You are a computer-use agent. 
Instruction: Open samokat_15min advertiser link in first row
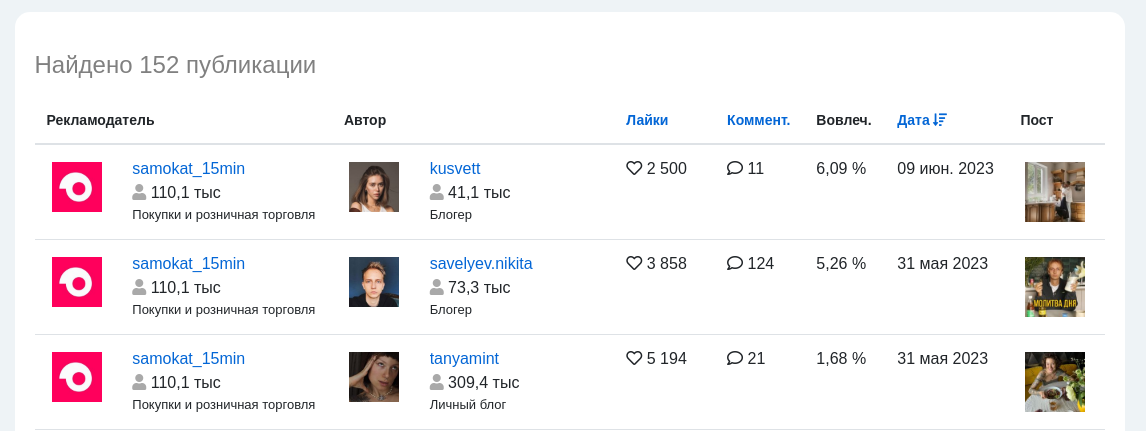pos(189,169)
